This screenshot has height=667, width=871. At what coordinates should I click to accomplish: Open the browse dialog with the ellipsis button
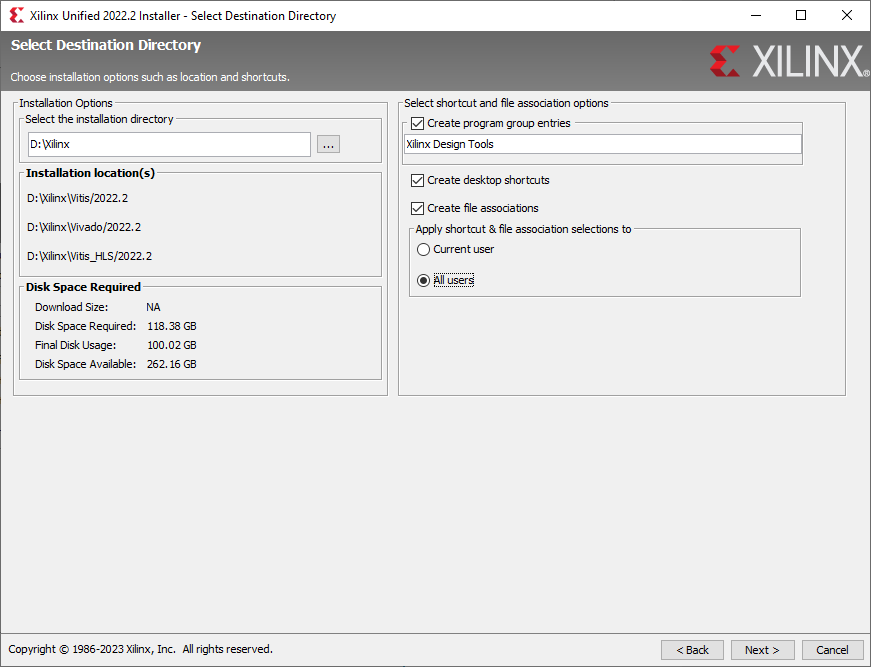click(329, 145)
